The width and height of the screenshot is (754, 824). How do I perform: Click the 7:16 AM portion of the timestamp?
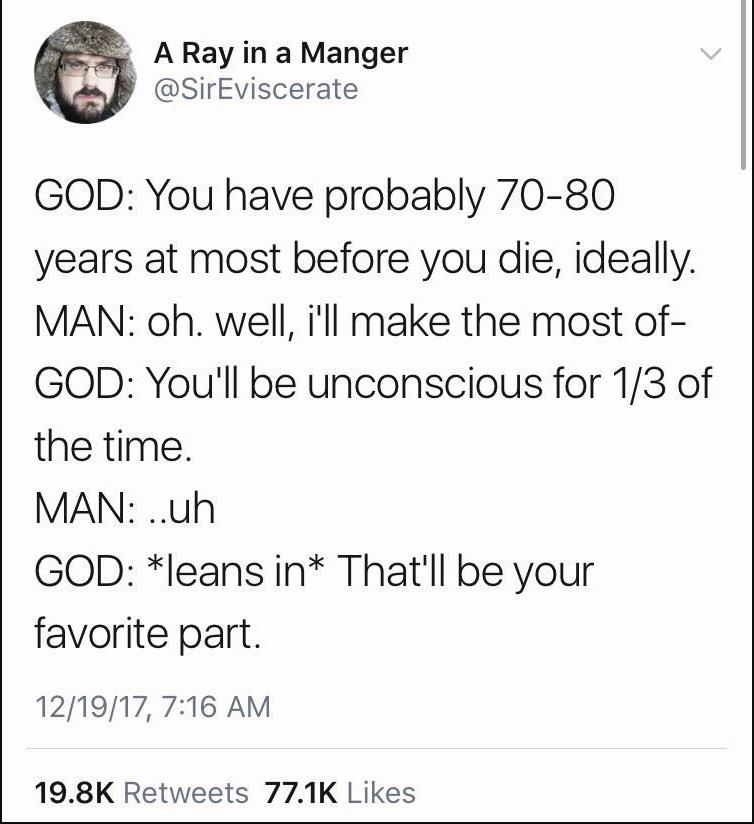click(x=217, y=705)
